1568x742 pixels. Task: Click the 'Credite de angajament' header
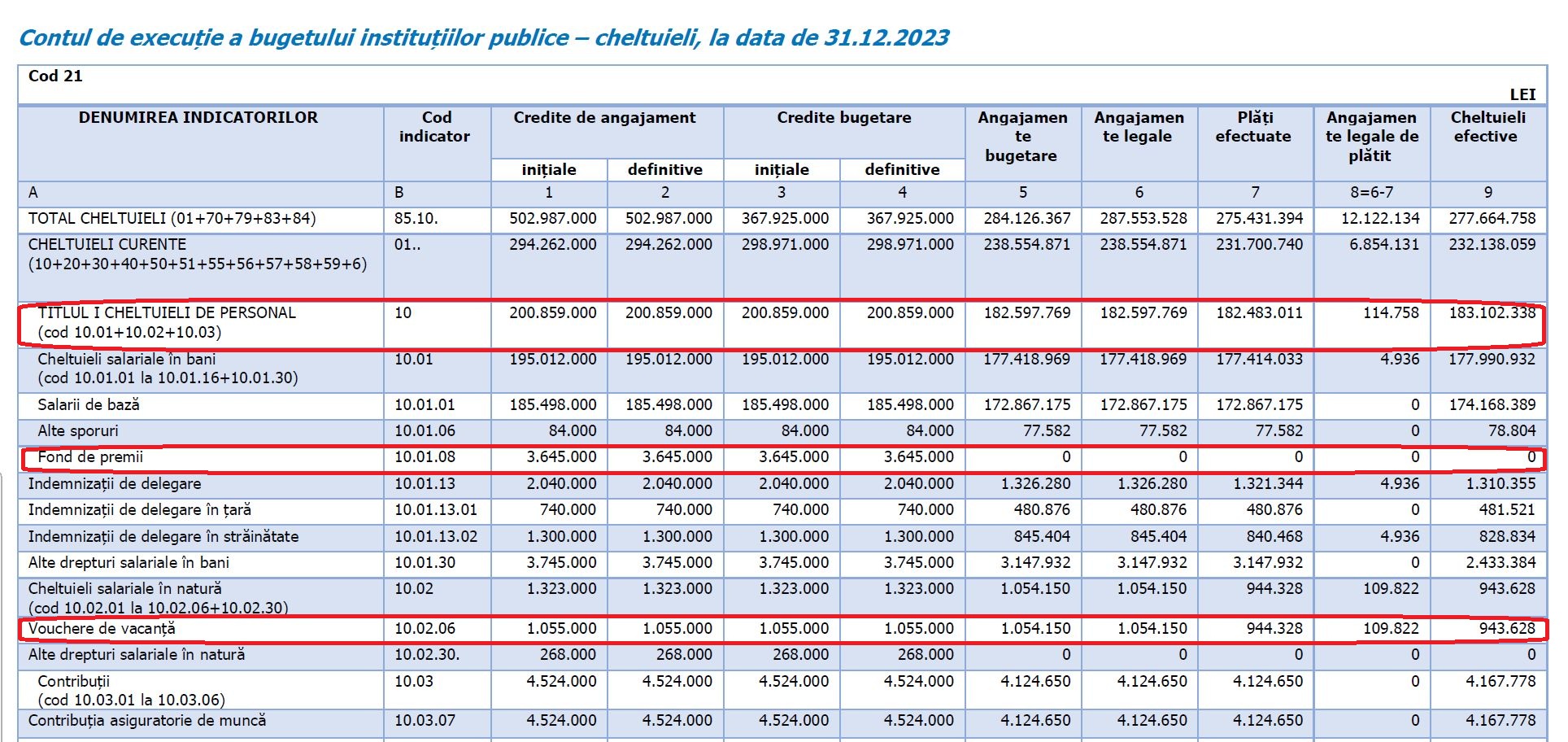click(604, 118)
